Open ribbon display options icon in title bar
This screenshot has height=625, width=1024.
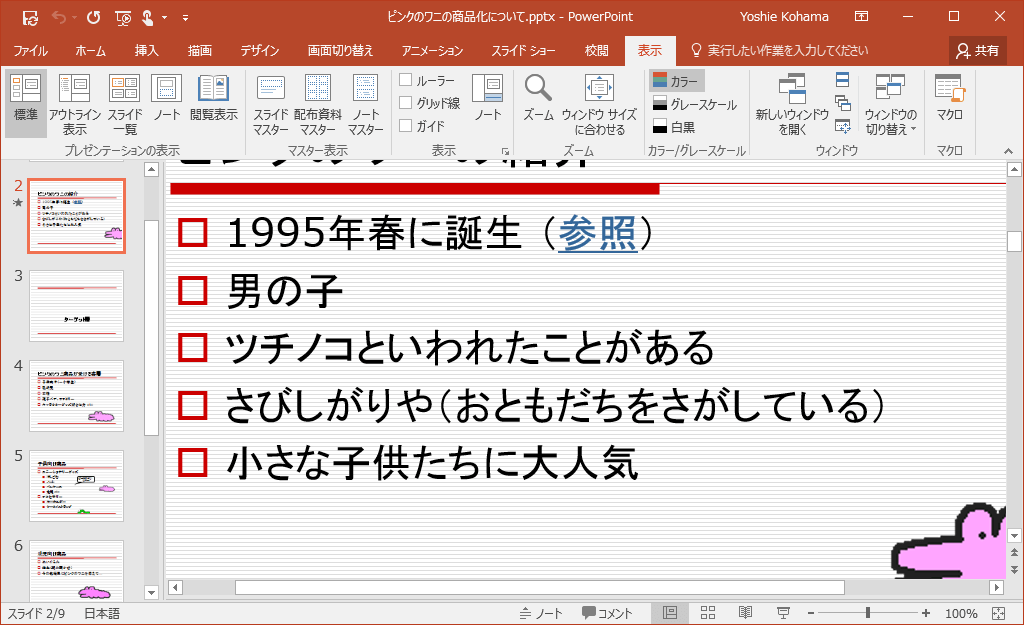[861, 17]
